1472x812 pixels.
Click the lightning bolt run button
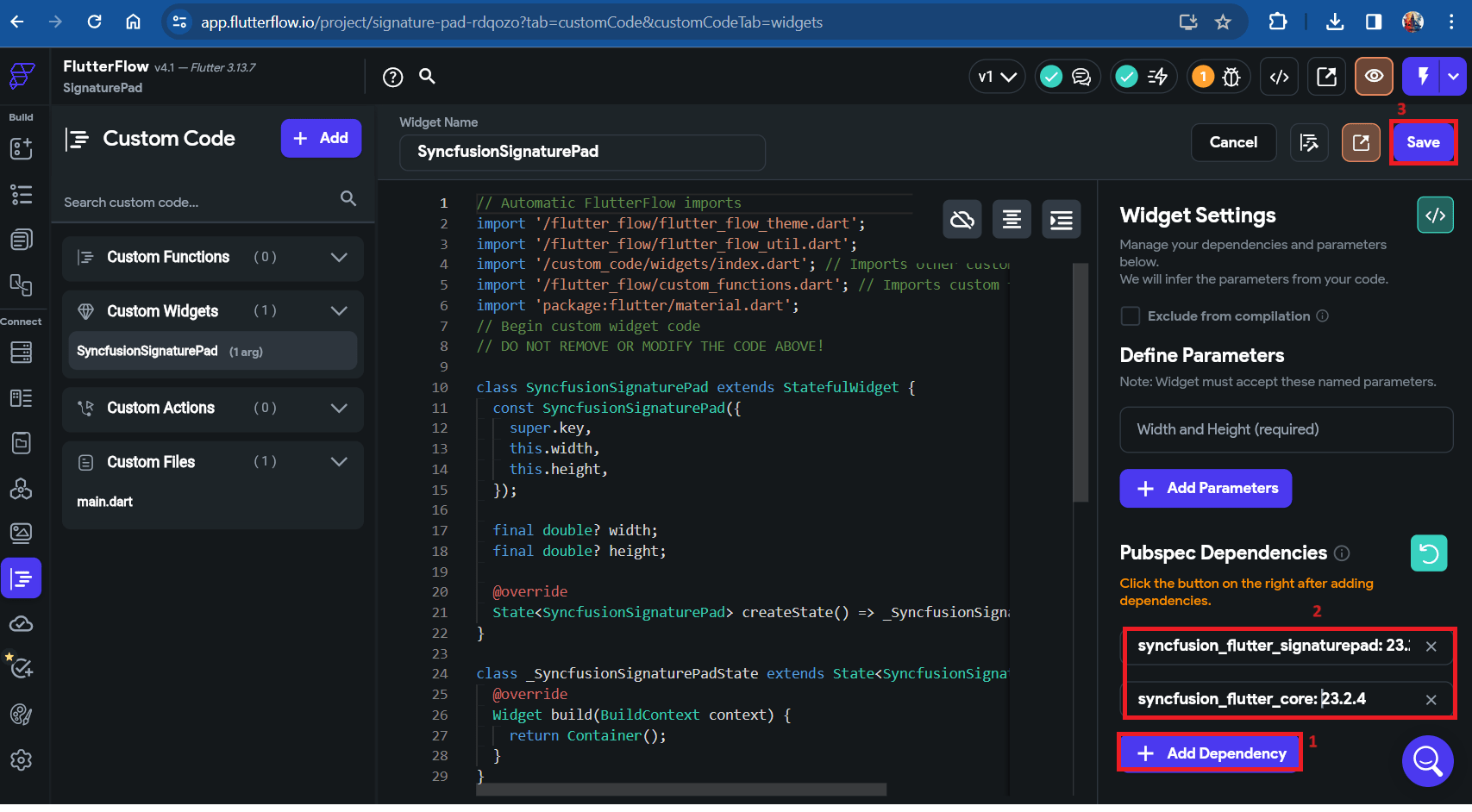point(1423,77)
